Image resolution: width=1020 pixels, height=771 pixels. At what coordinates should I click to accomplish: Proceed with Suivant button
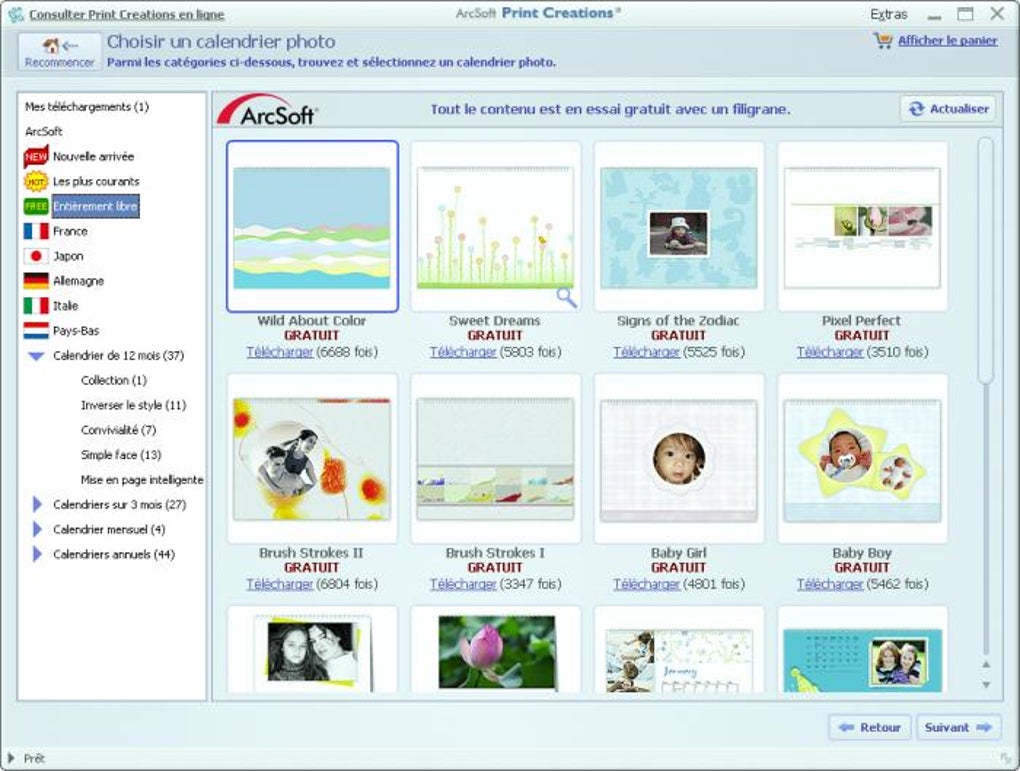pos(958,727)
